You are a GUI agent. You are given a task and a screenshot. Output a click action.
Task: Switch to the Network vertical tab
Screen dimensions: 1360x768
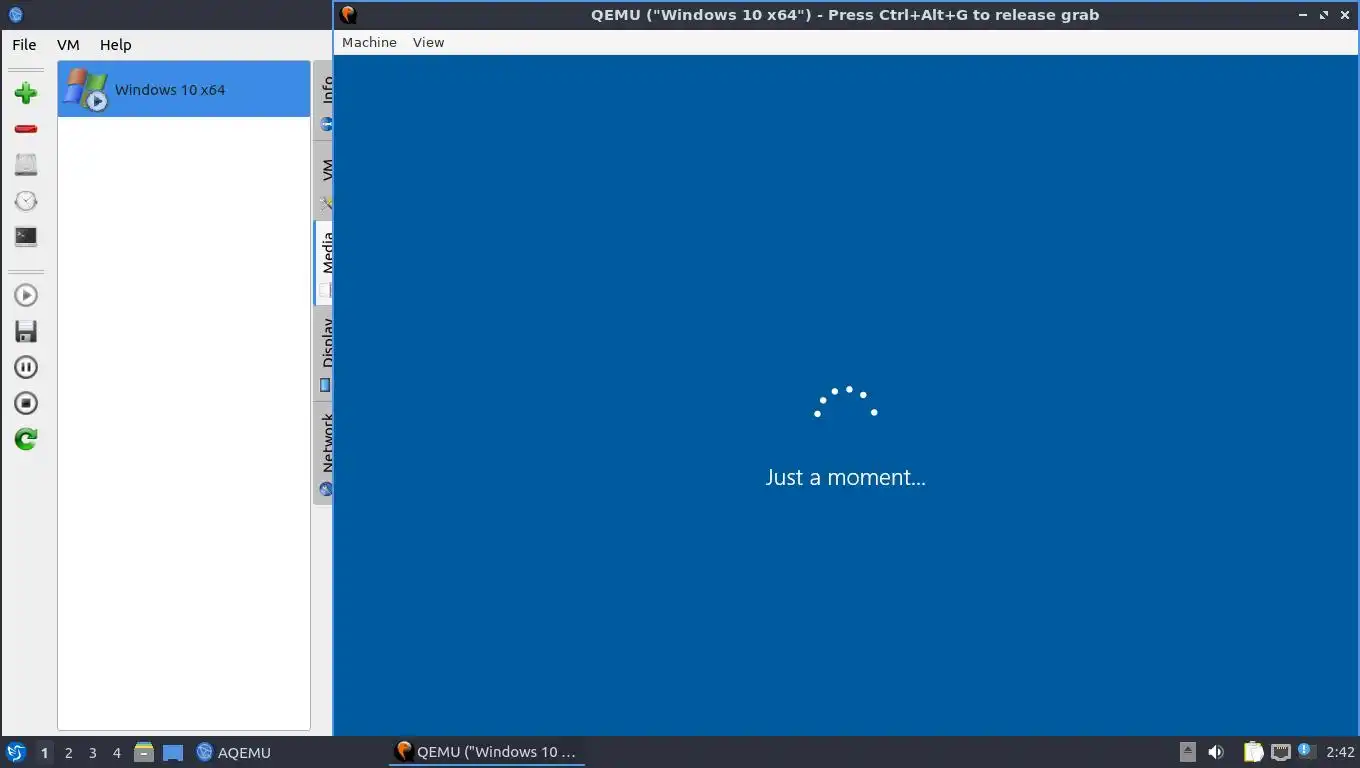point(325,451)
